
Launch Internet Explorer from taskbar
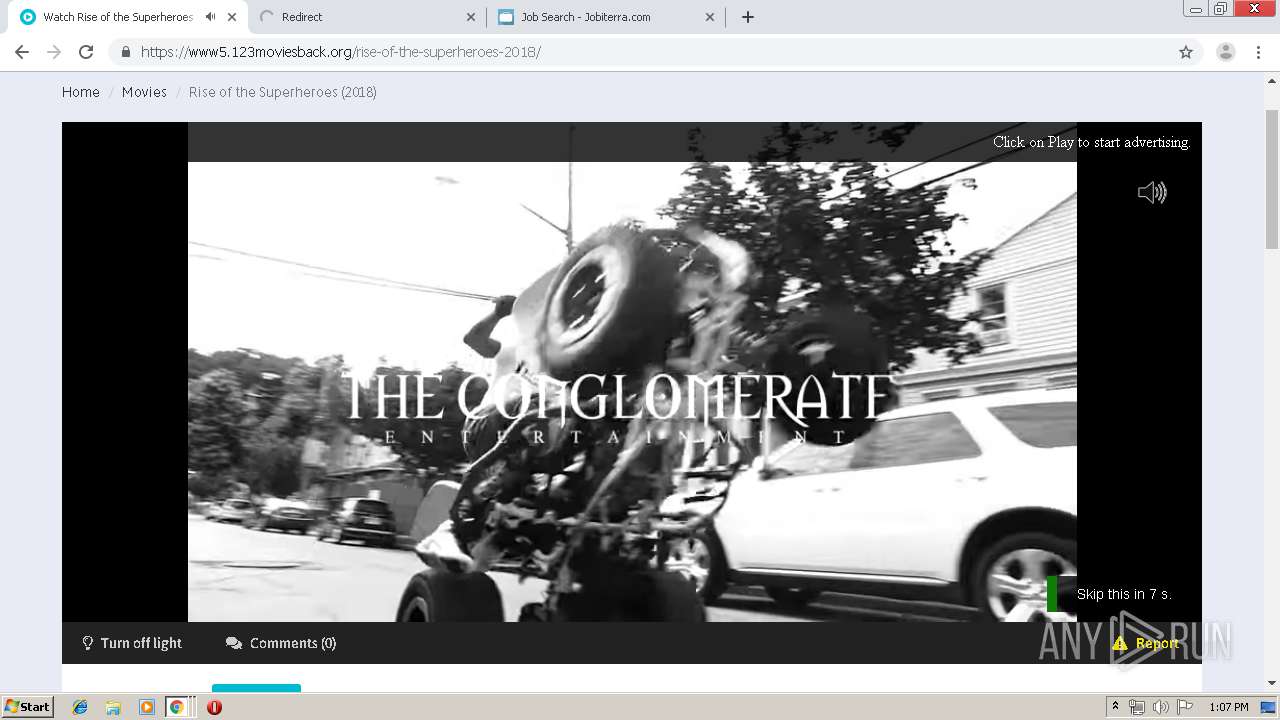(x=80, y=707)
